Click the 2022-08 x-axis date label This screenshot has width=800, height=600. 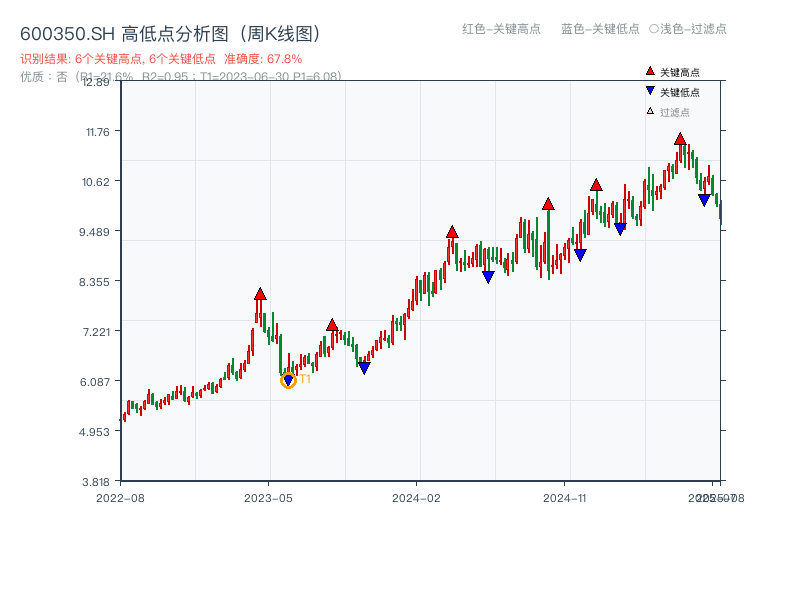[120, 498]
